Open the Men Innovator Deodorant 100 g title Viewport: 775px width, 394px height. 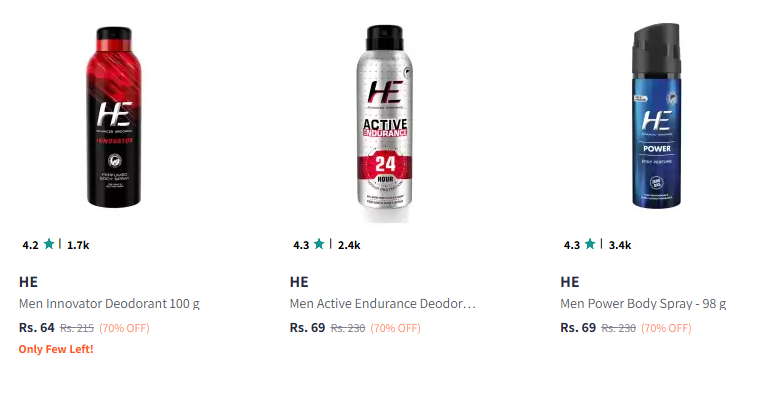click(109, 304)
